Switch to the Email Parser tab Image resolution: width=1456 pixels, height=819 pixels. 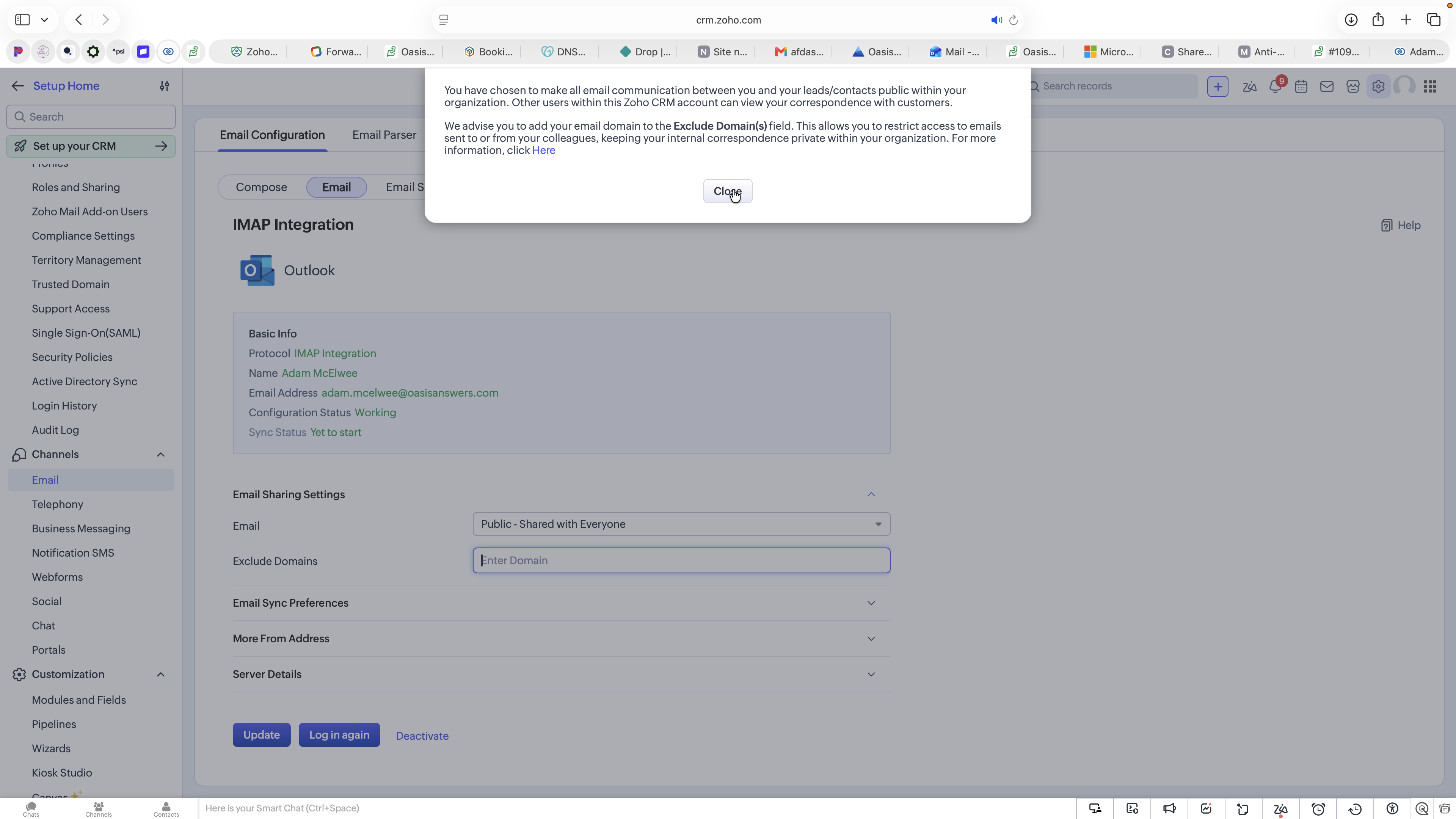(x=384, y=135)
